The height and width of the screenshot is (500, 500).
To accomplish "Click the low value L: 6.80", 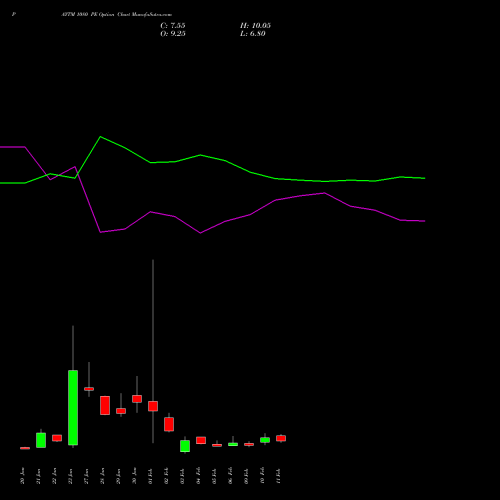I will (253, 34).
